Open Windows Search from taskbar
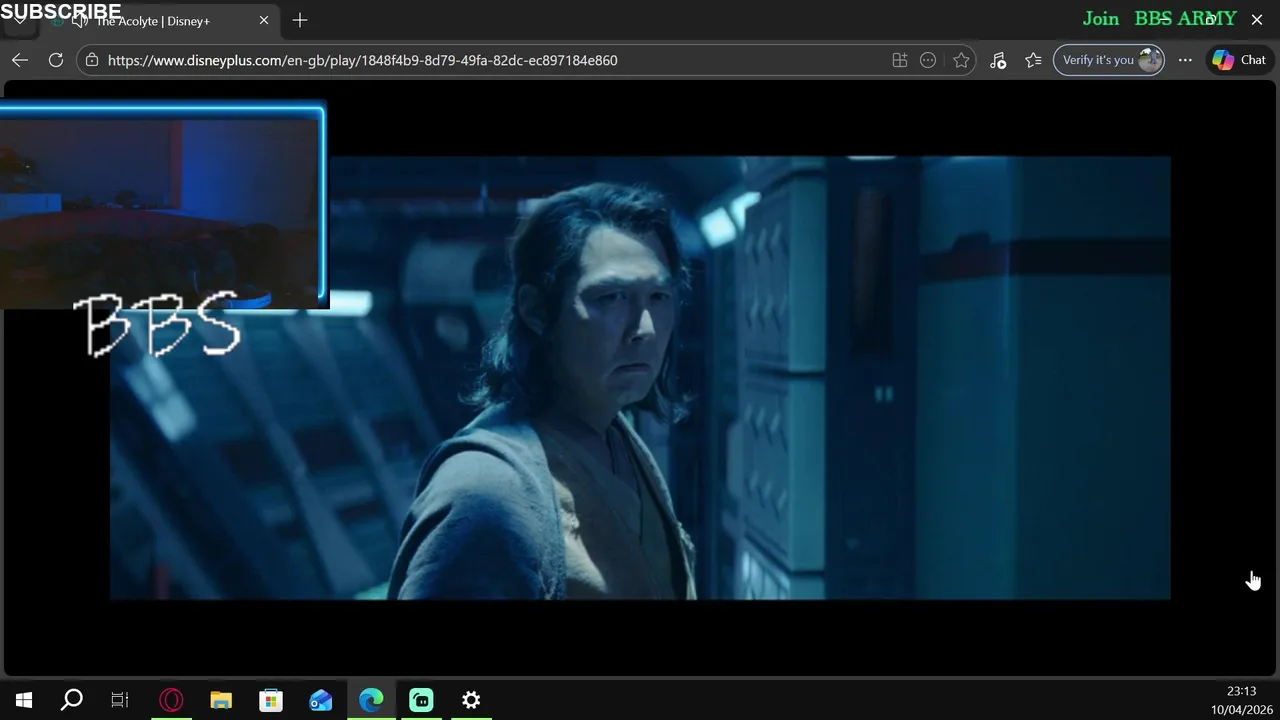The image size is (1280, 720). click(x=72, y=700)
